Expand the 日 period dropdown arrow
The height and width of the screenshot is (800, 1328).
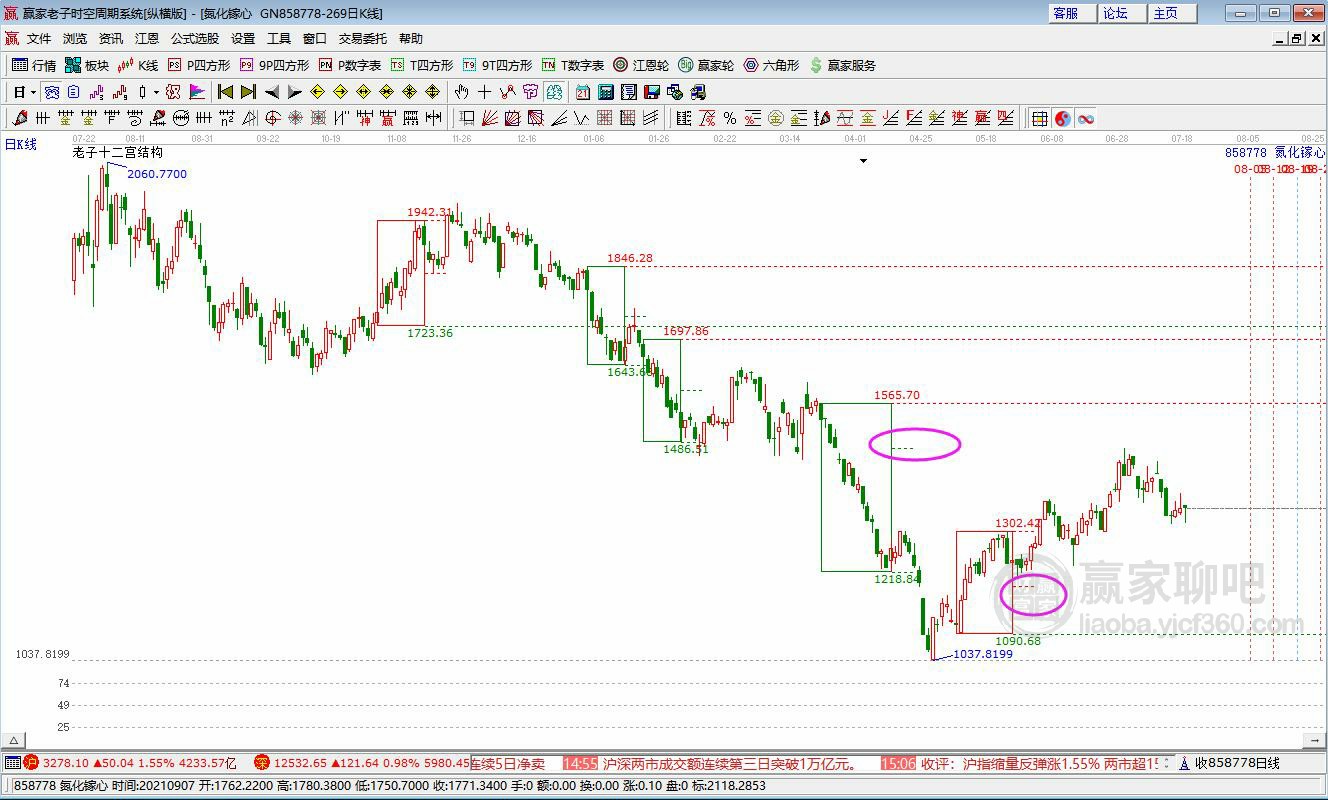coord(33,92)
